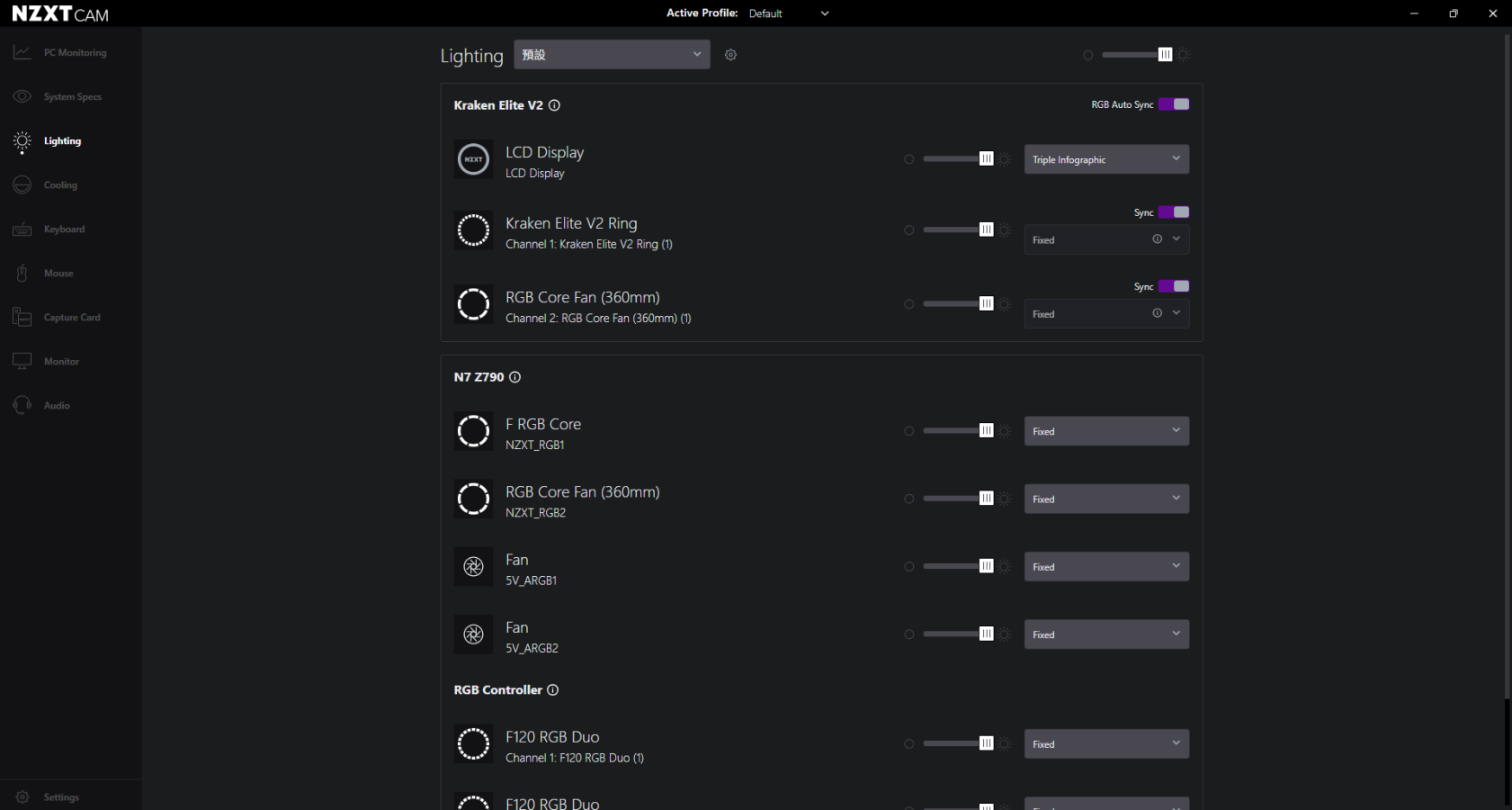Open the F RGB Core lighting effect dropdown
1512x810 pixels.
(1106, 431)
